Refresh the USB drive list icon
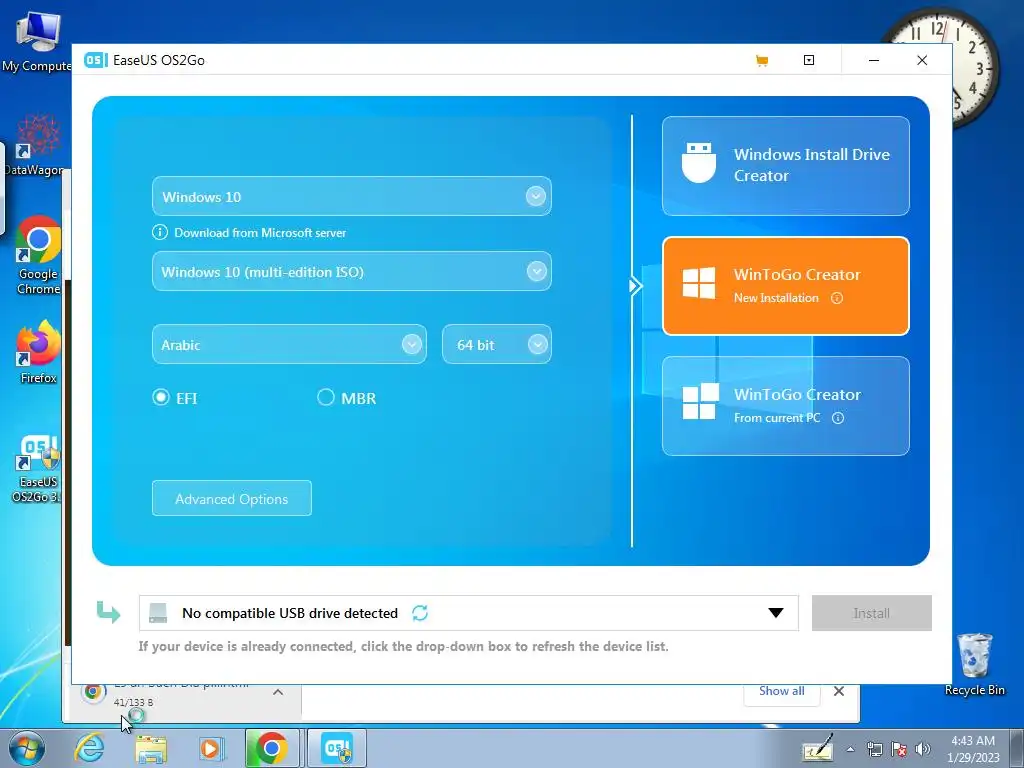The height and width of the screenshot is (768, 1024). [420, 613]
